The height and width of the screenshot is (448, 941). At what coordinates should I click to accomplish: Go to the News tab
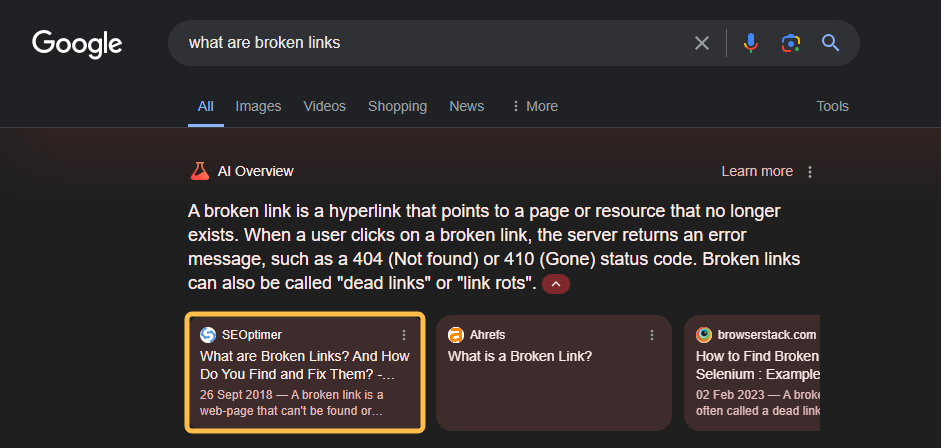point(466,106)
